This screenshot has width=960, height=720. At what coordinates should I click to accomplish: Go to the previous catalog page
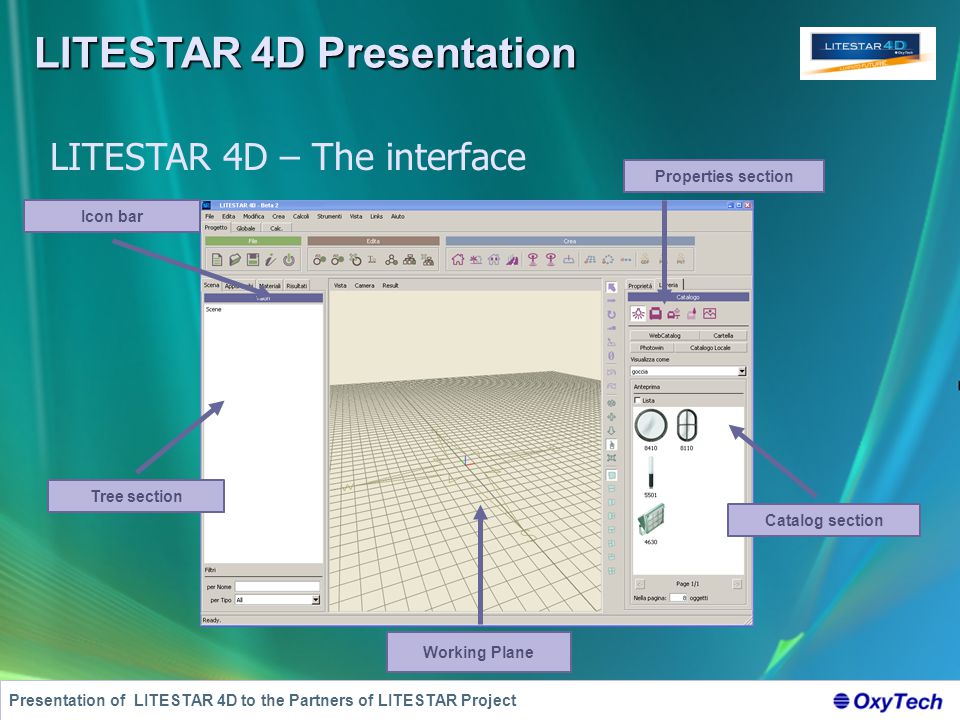(x=640, y=584)
